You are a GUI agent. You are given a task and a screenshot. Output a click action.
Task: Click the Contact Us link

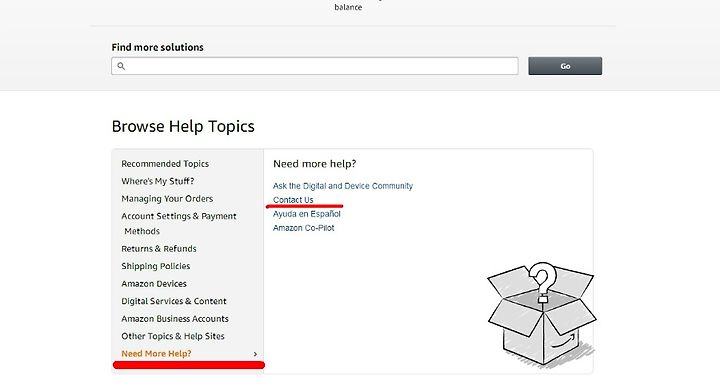click(293, 200)
